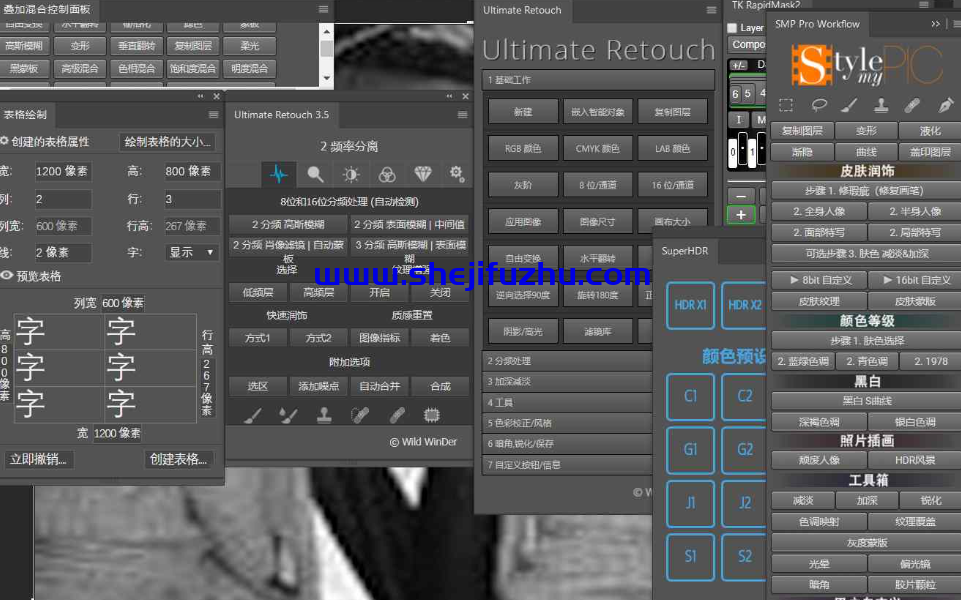Select the rectangular marquee icon in SMP Pro Workflow
This screenshot has height=600, width=961.
point(786,105)
